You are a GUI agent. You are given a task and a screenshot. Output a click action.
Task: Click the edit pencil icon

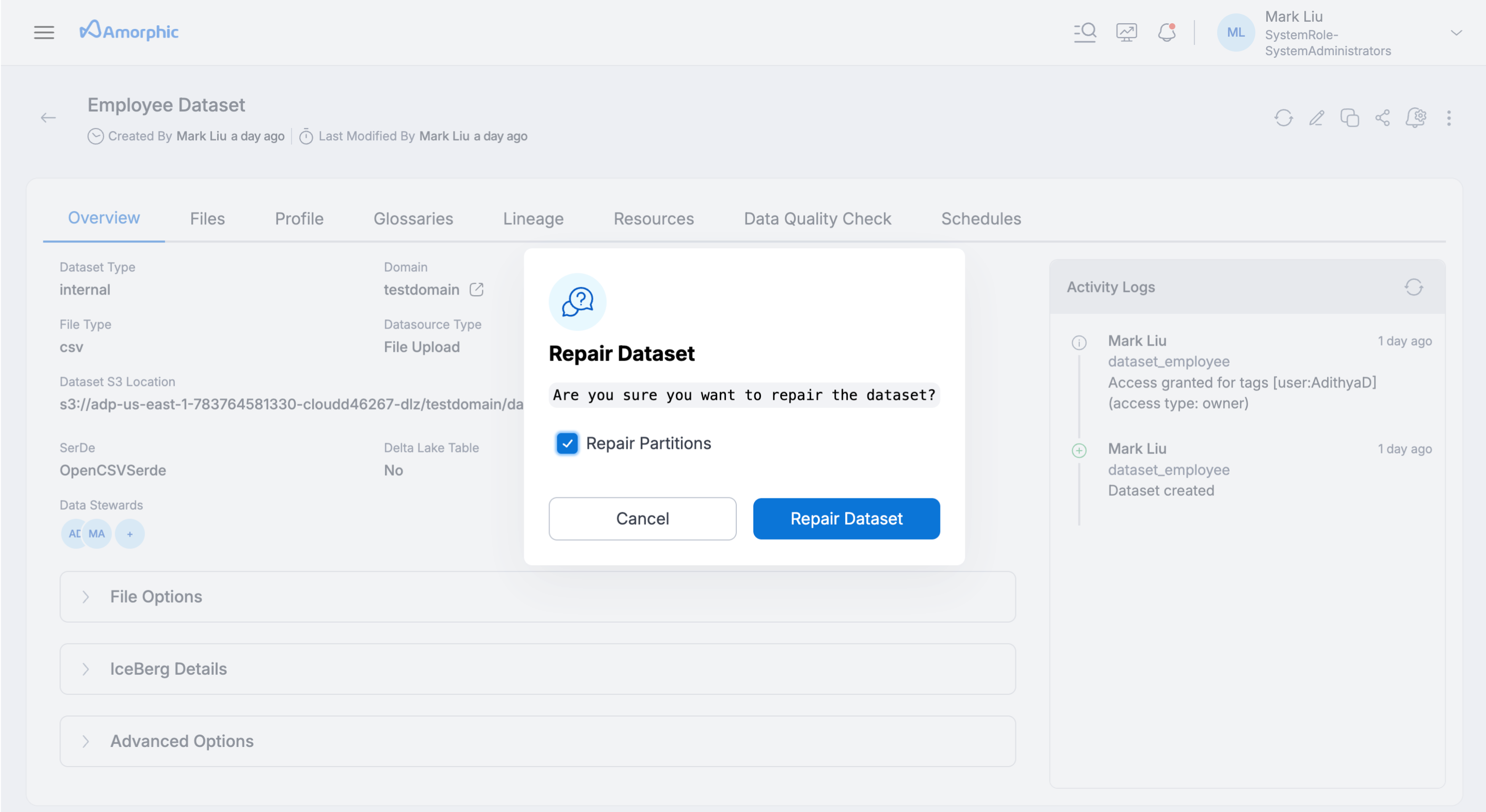point(1316,118)
